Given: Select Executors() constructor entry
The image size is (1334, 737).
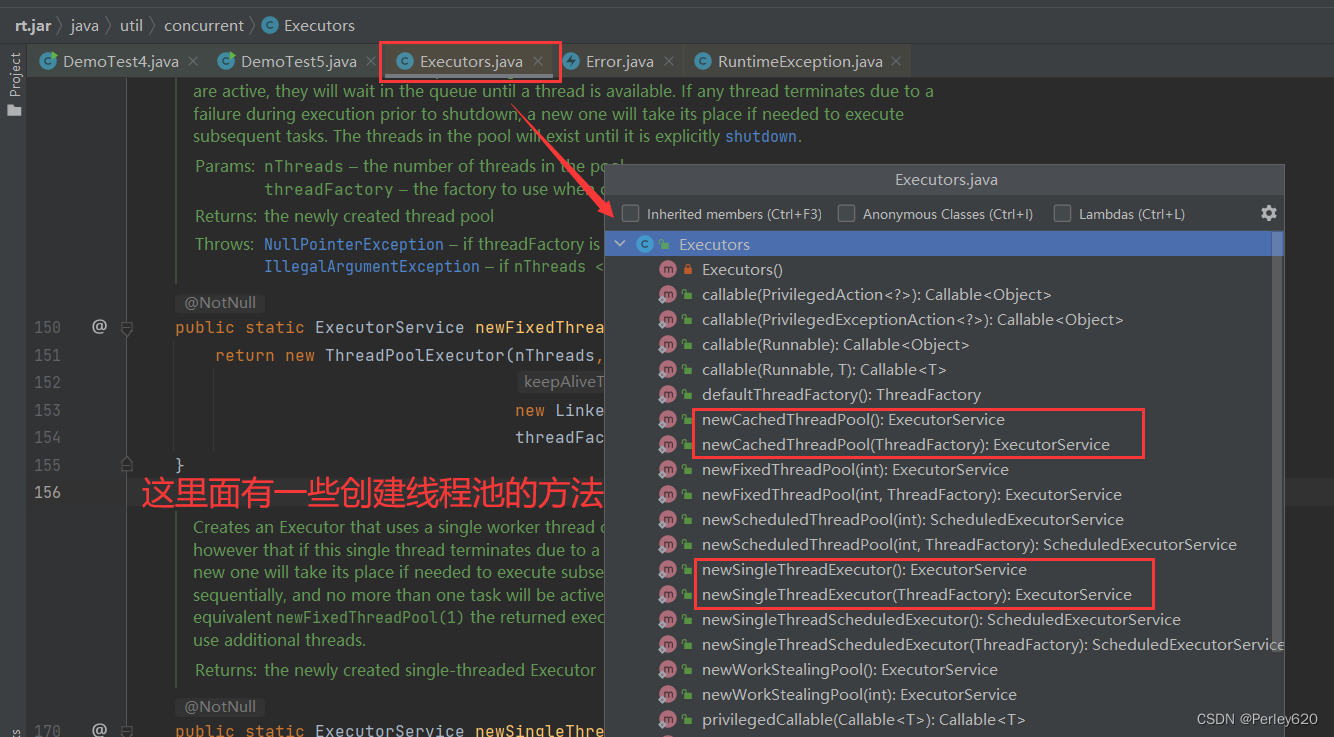Looking at the screenshot, I should pyautogui.click(x=742, y=270).
